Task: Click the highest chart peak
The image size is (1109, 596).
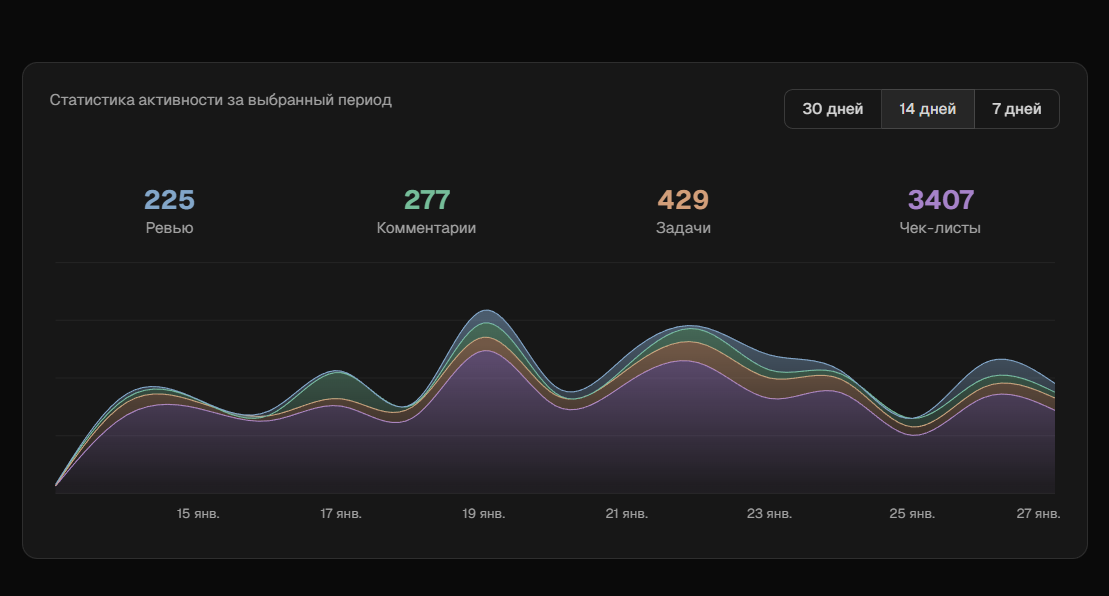Action: 486,312
